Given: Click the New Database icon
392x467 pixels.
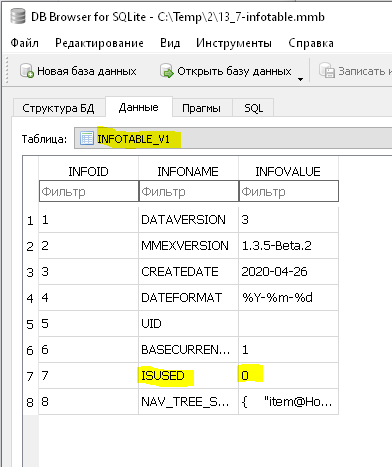Looking at the screenshot, I should [27, 71].
